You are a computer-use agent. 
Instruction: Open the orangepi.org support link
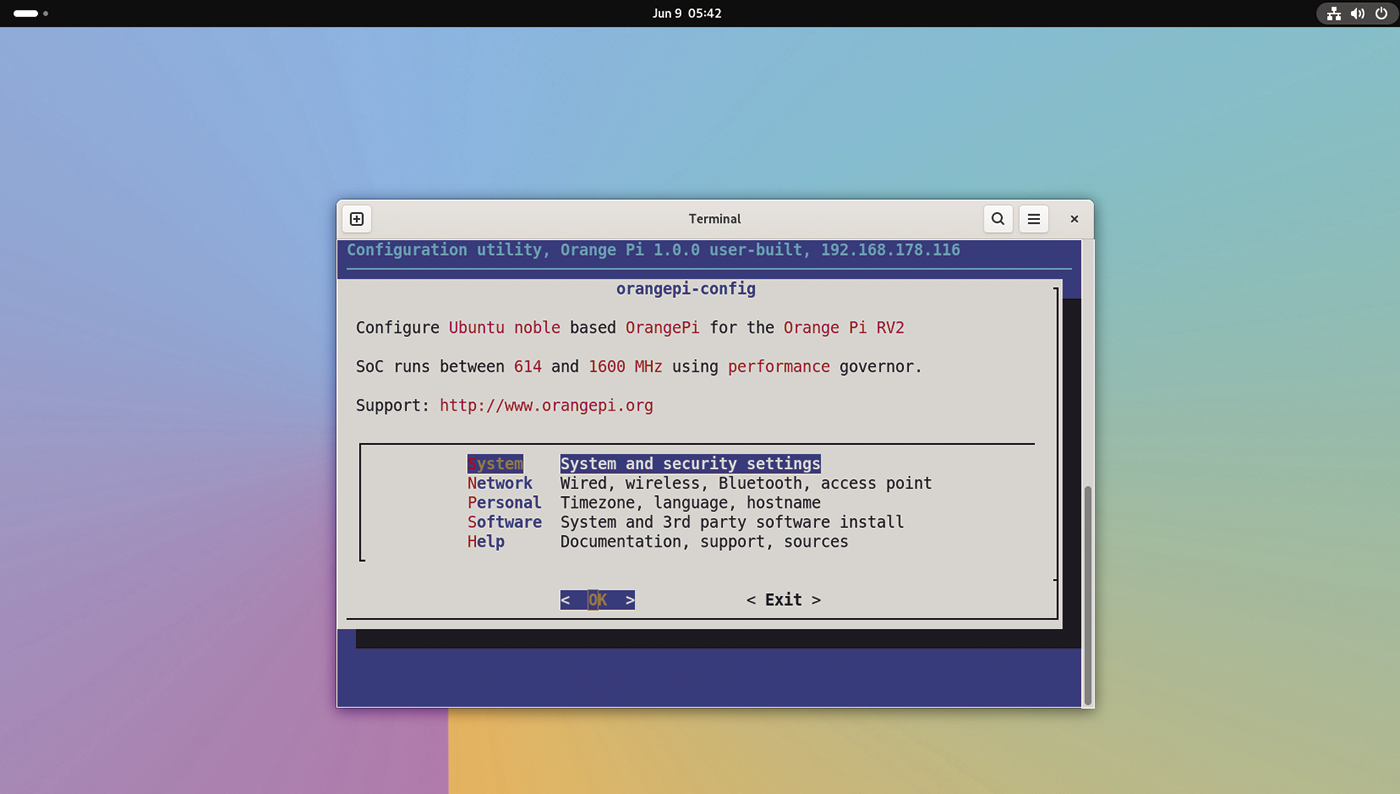[546, 405]
